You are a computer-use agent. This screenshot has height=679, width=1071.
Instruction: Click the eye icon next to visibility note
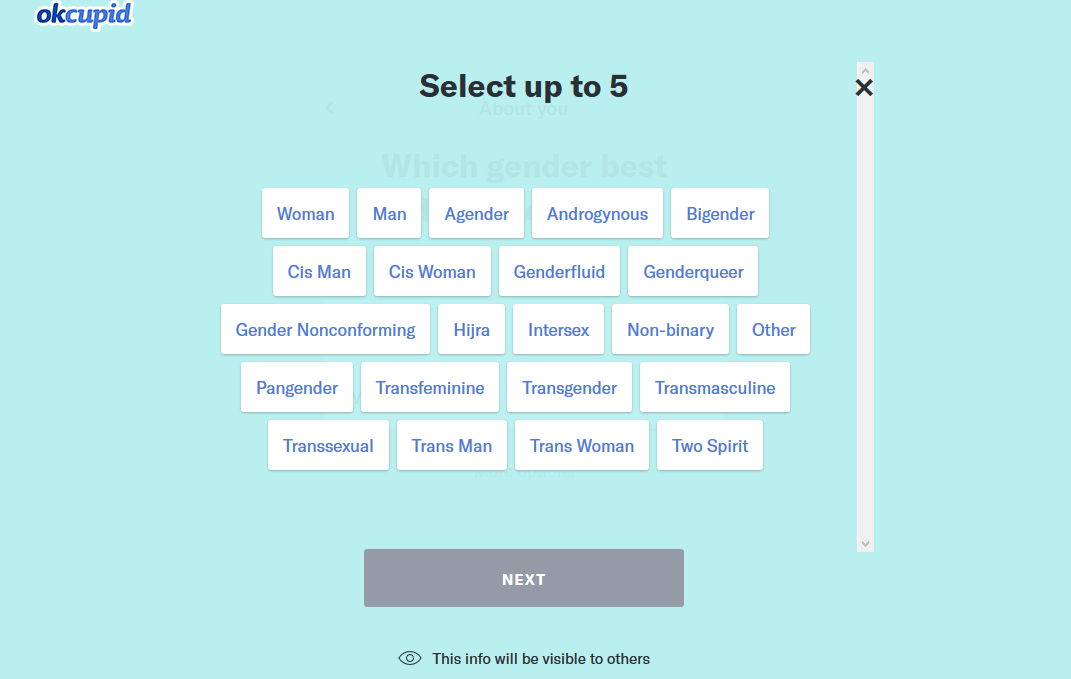(x=409, y=658)
